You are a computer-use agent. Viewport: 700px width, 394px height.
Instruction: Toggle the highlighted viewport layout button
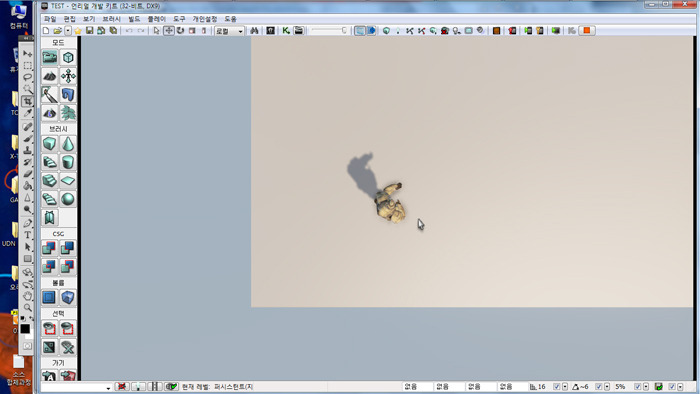pyautogui.click(x=359, y=30)
